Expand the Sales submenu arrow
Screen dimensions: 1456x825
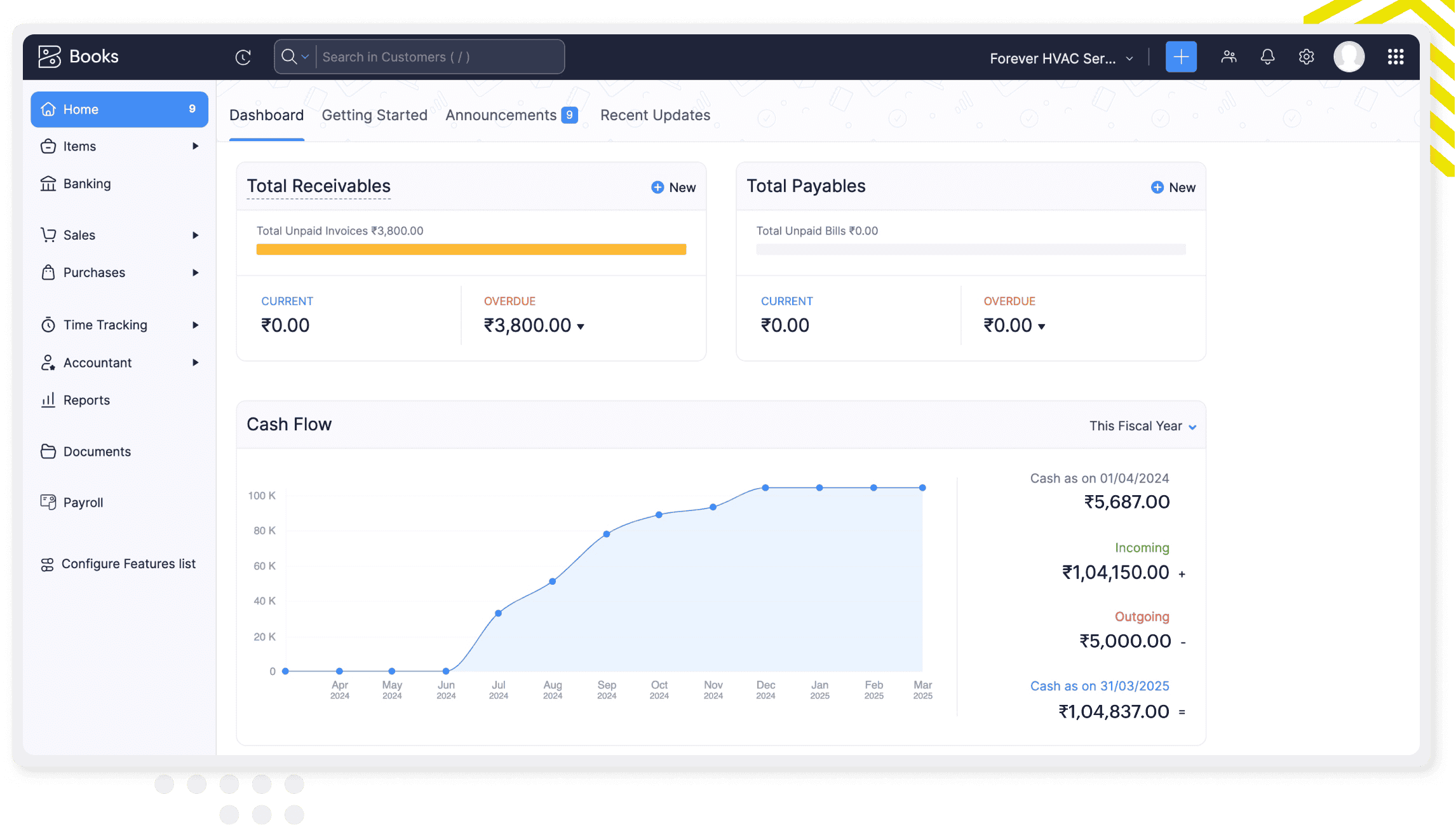(195, 235)
